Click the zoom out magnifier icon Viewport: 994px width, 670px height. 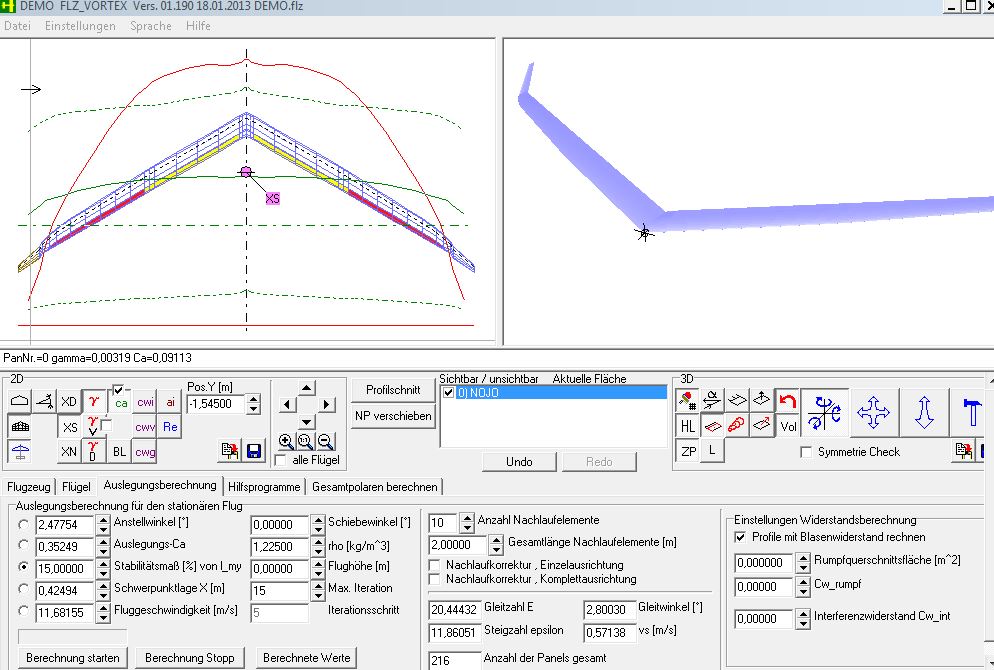click(x=325, y=441)
